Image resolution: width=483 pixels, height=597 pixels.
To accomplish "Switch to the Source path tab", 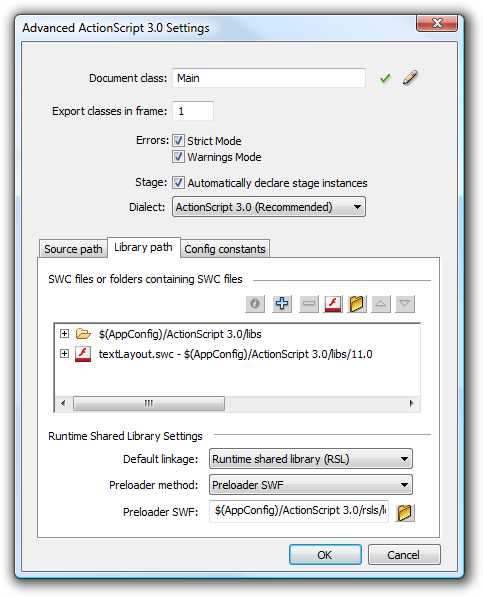I will 73,249.
